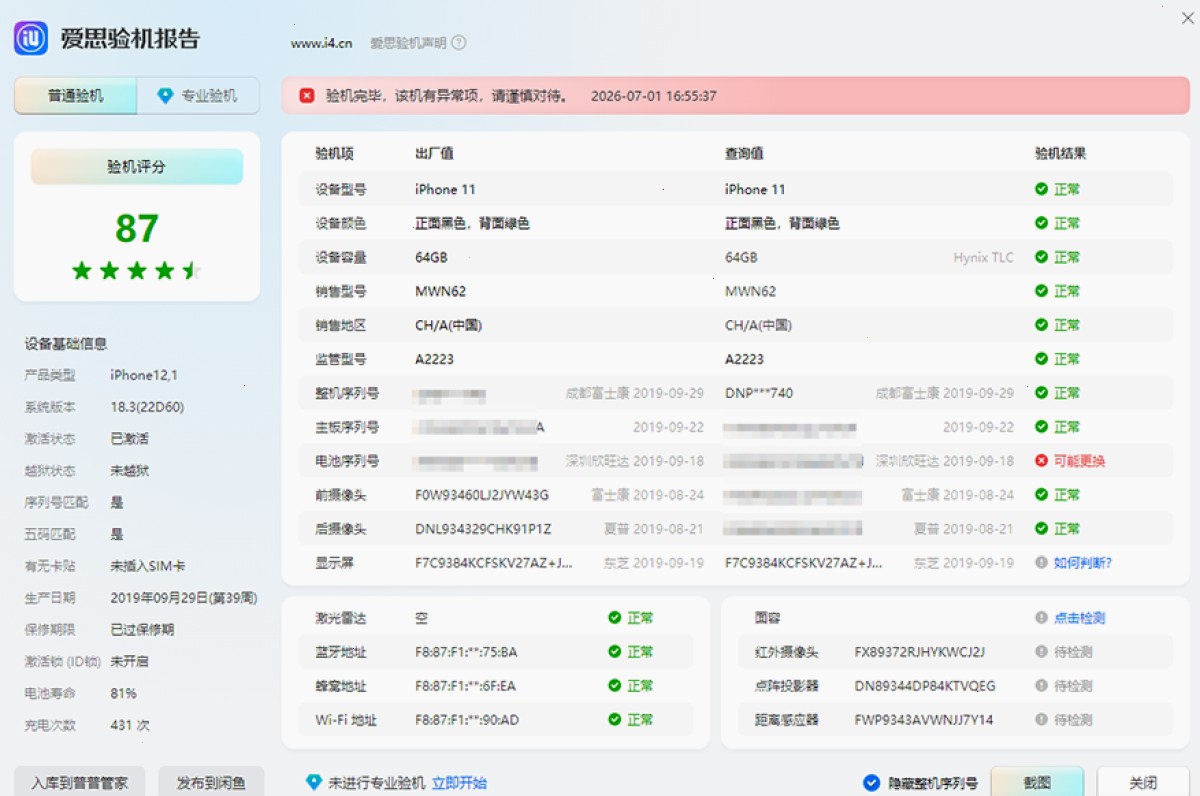Click the 截图 screenshot button
This screenshot has height=796, width=1200.
point(1037,783)
